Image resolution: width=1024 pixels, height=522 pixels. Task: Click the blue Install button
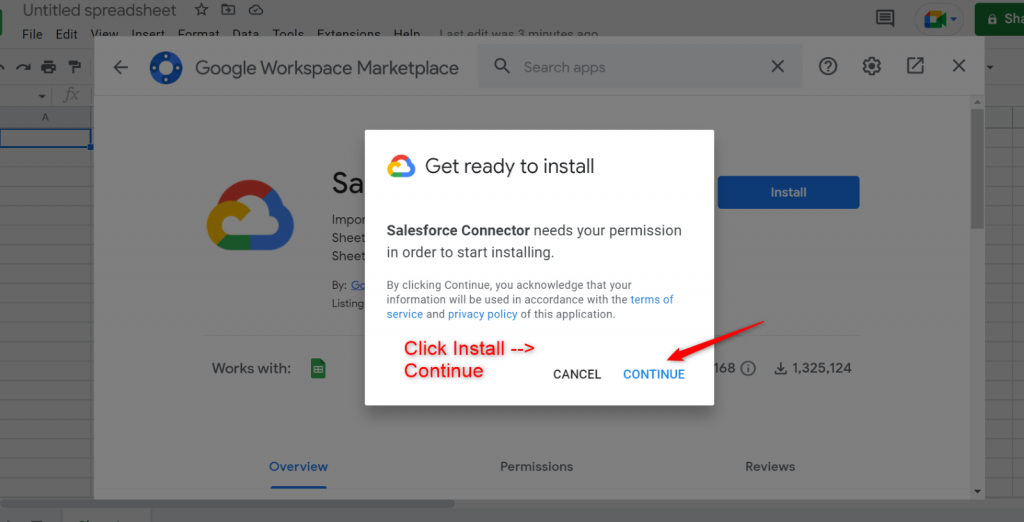[788, 192]
